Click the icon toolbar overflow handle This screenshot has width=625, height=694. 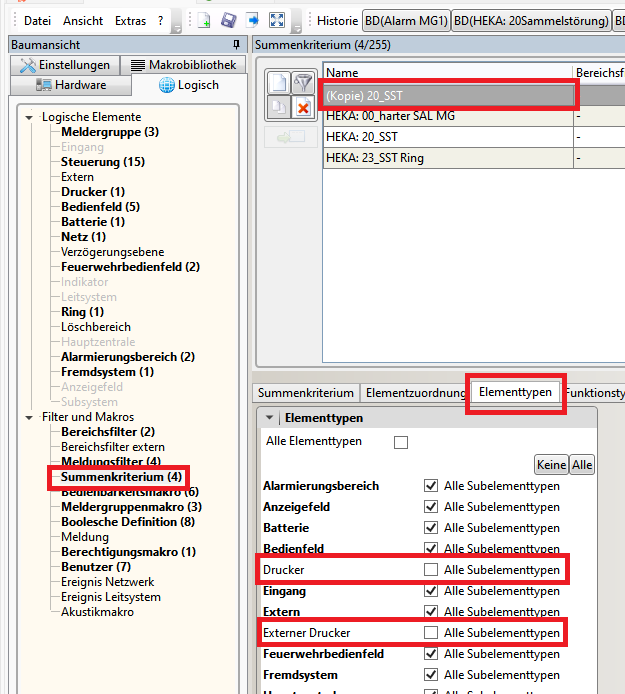click(x=297, y=21)
